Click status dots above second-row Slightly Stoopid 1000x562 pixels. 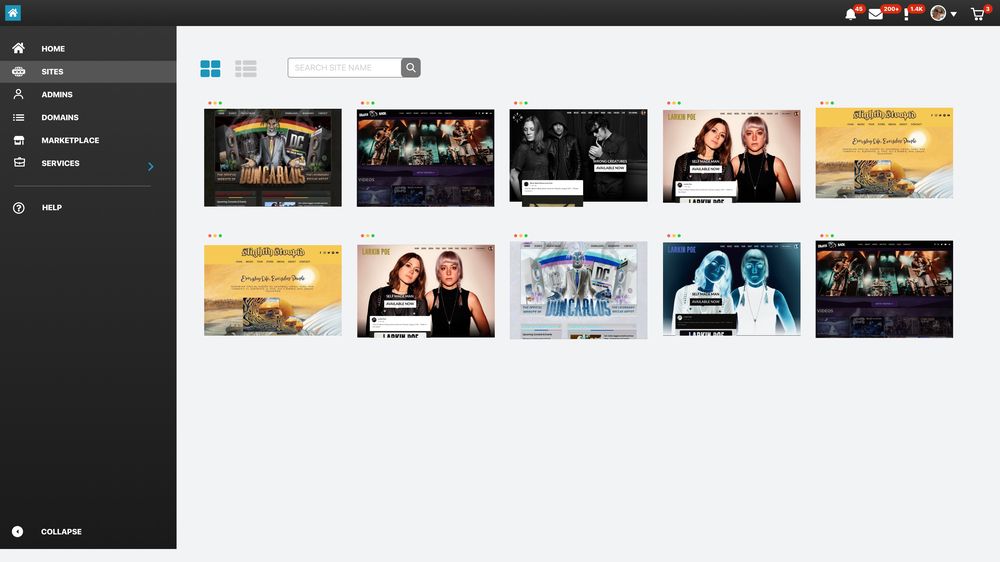[215, 235]
